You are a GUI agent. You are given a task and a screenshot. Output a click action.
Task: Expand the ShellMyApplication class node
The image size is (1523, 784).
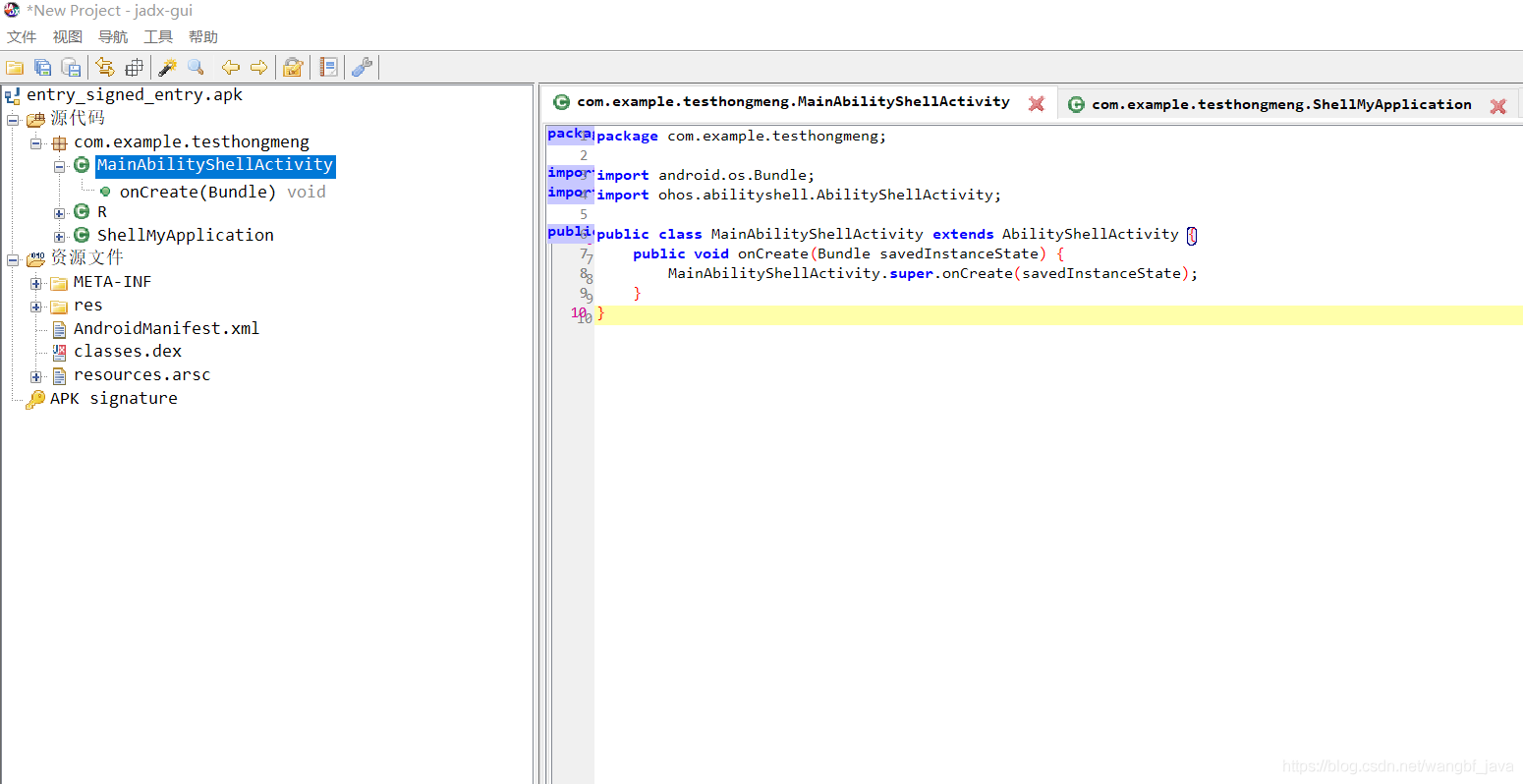[60, 237]
